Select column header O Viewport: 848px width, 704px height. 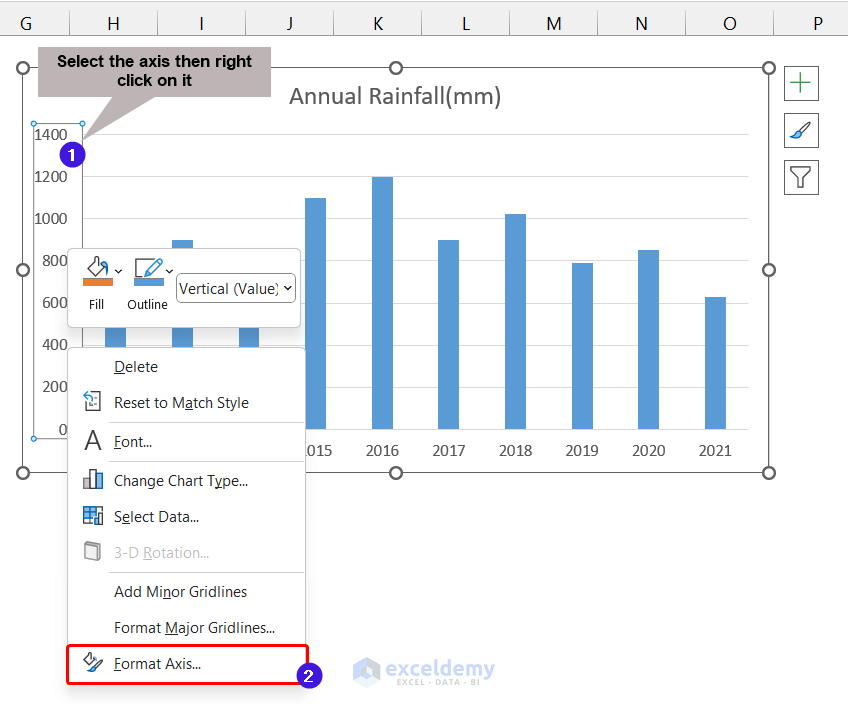click(x=730, y=23)
